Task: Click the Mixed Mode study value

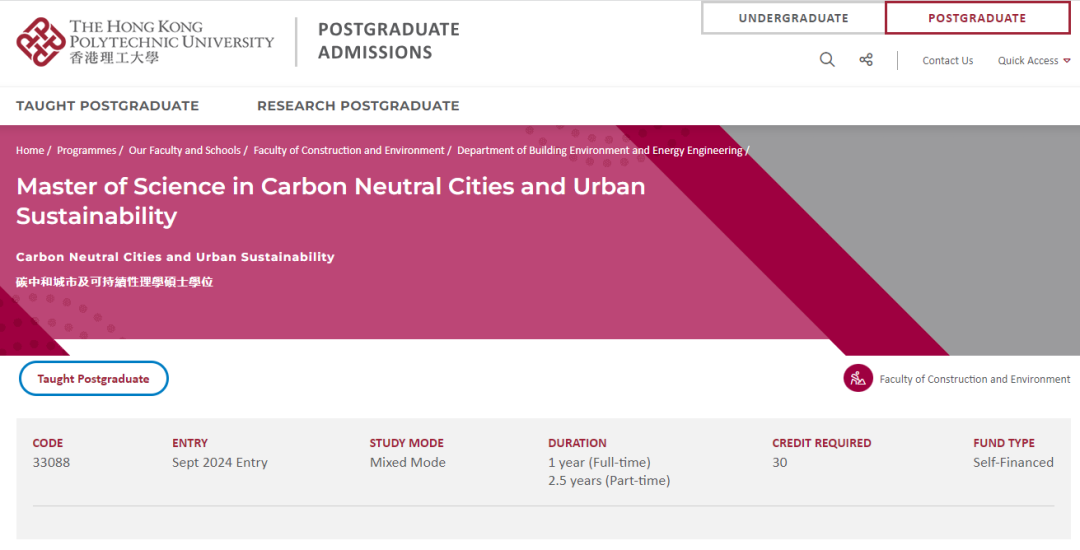Action: (407, 463)
